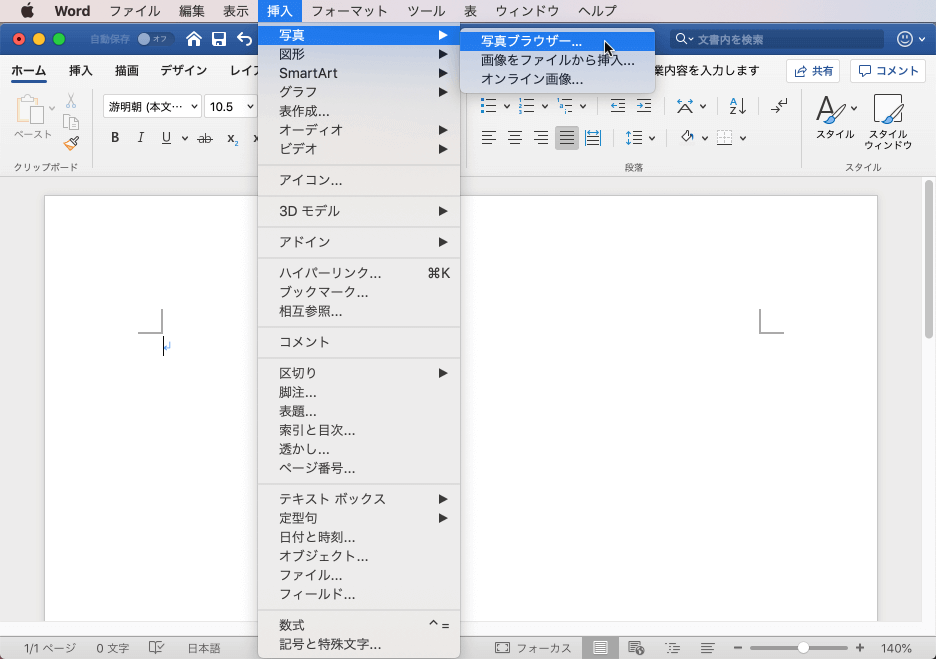
Task: Select 写真ブラウザー... menu item
Action: click(x=558, y=41)
